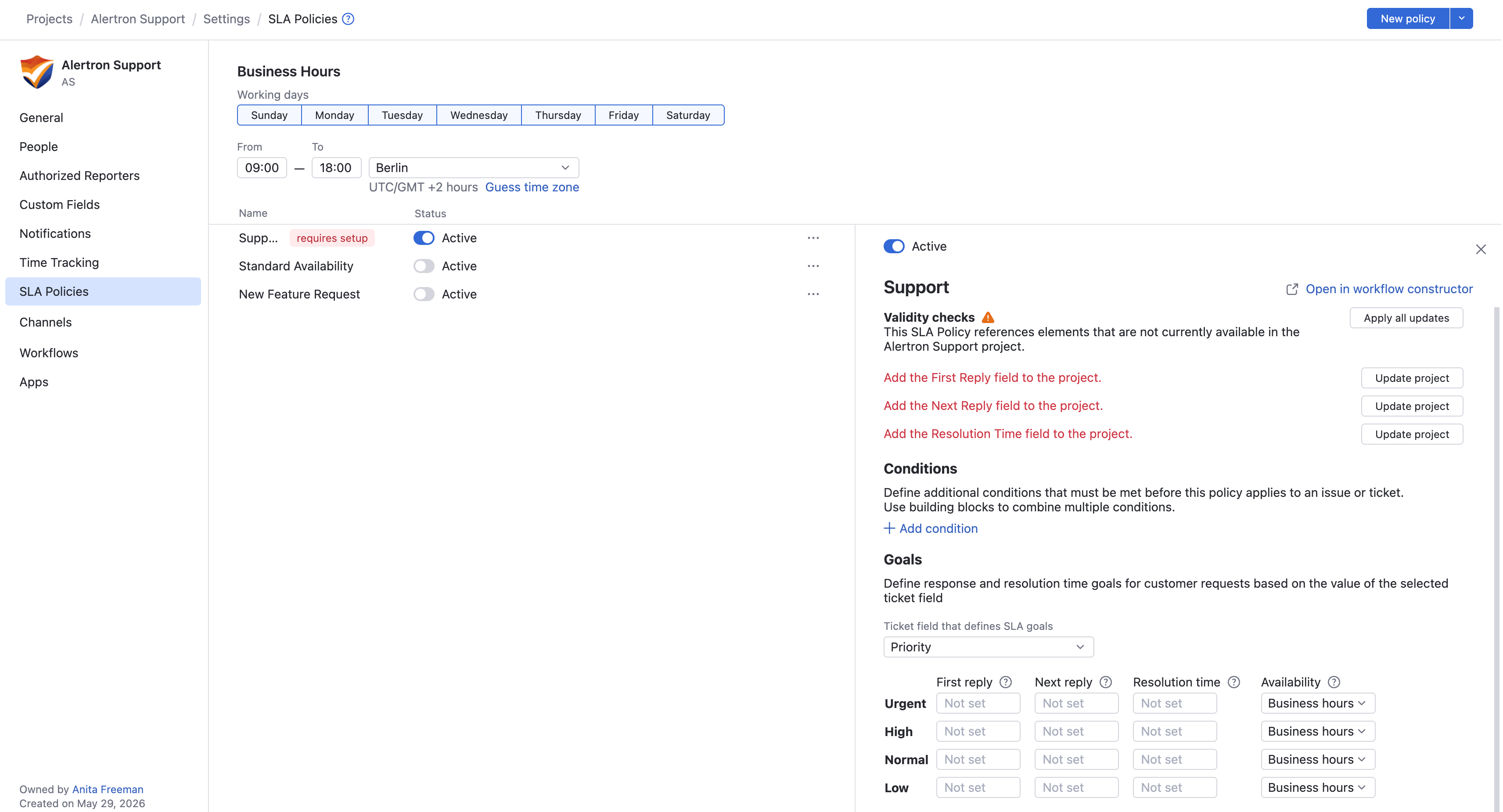This screenshot has height=812, width=1503.
Task: Enable the Standard Availability policy toggle
Action: 424,266
